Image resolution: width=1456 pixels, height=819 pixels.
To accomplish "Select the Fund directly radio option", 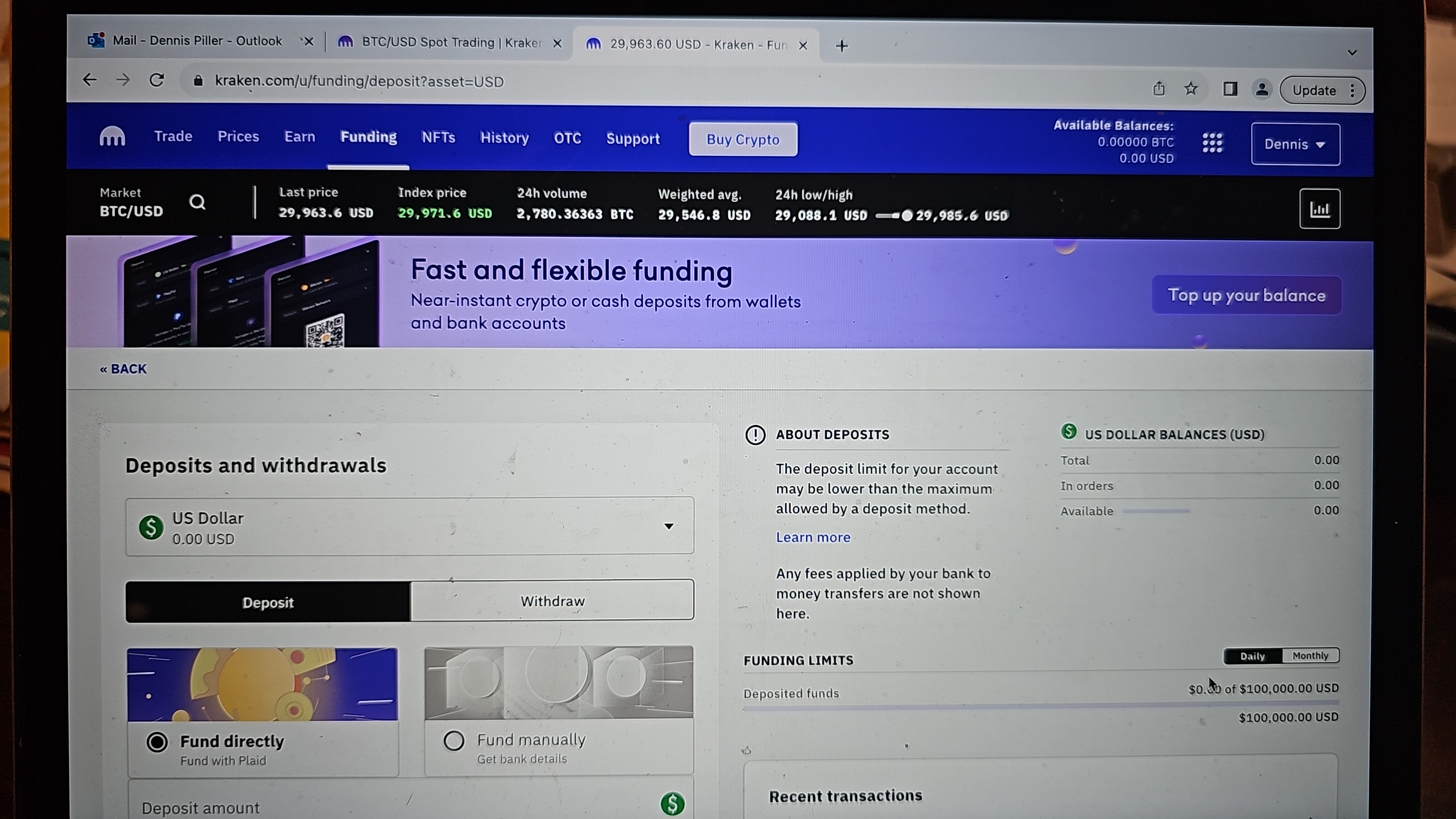I will tap(157, 742).
